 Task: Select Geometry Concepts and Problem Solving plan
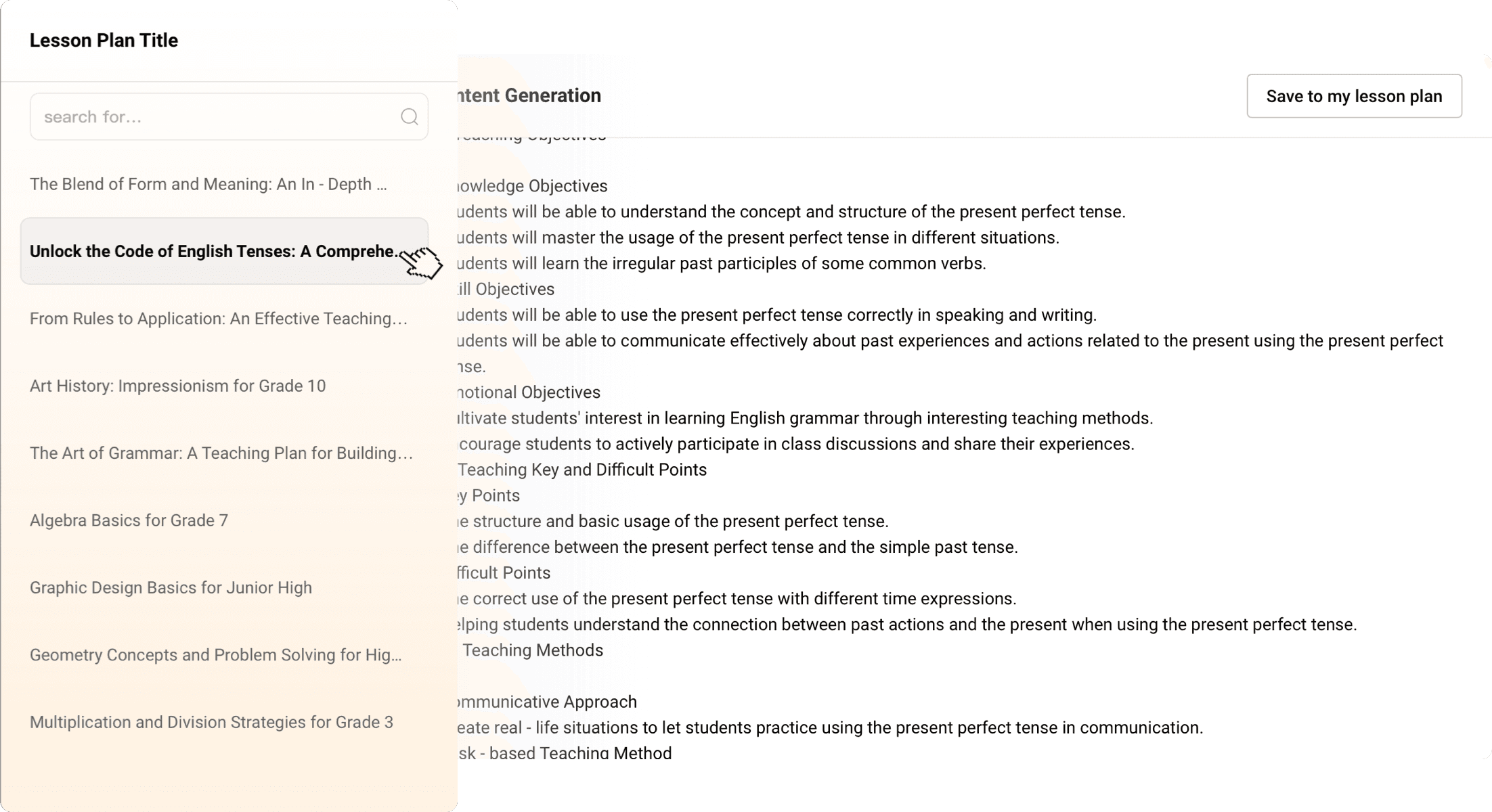[x=215, y=655]
